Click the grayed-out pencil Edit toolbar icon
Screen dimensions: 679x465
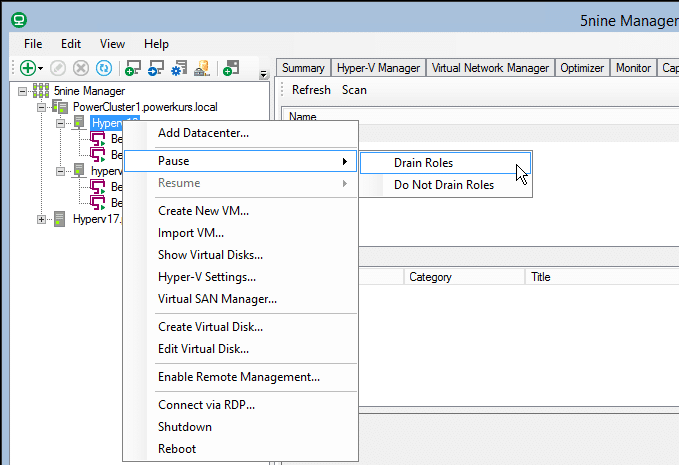[58, 68]
